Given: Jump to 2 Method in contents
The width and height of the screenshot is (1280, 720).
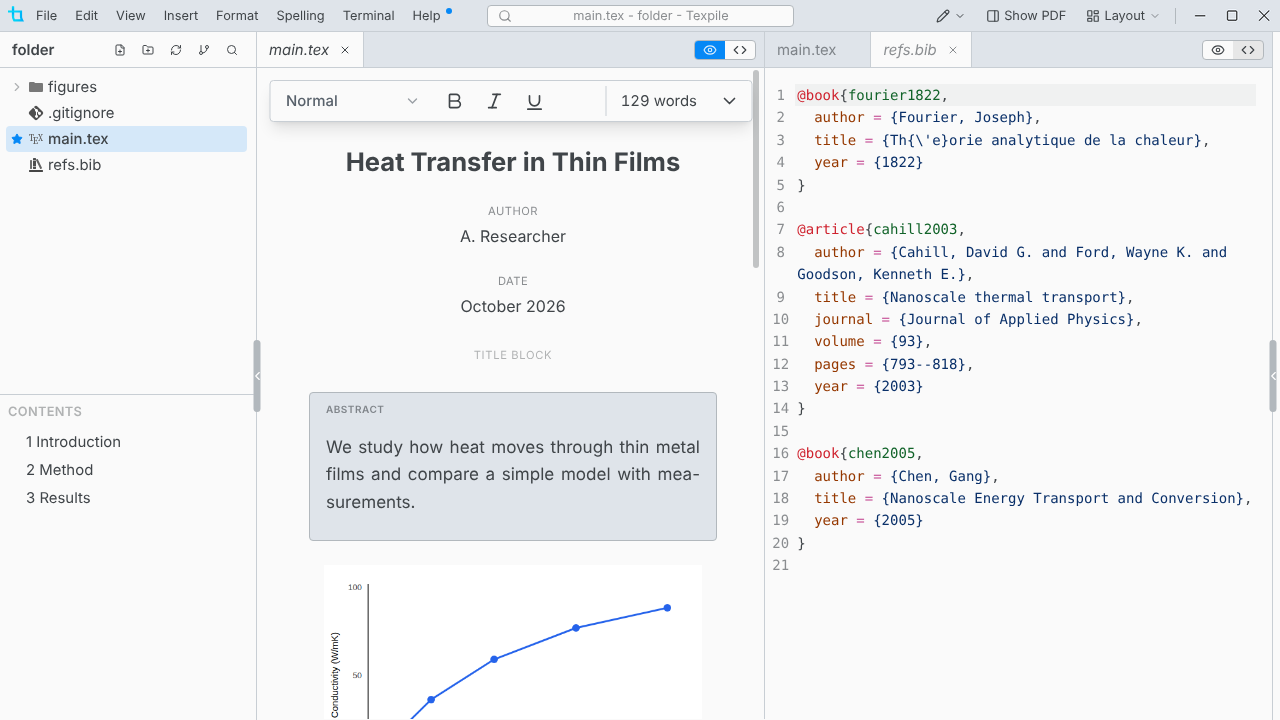Looking at the screenshot, I should coord(60,470).
